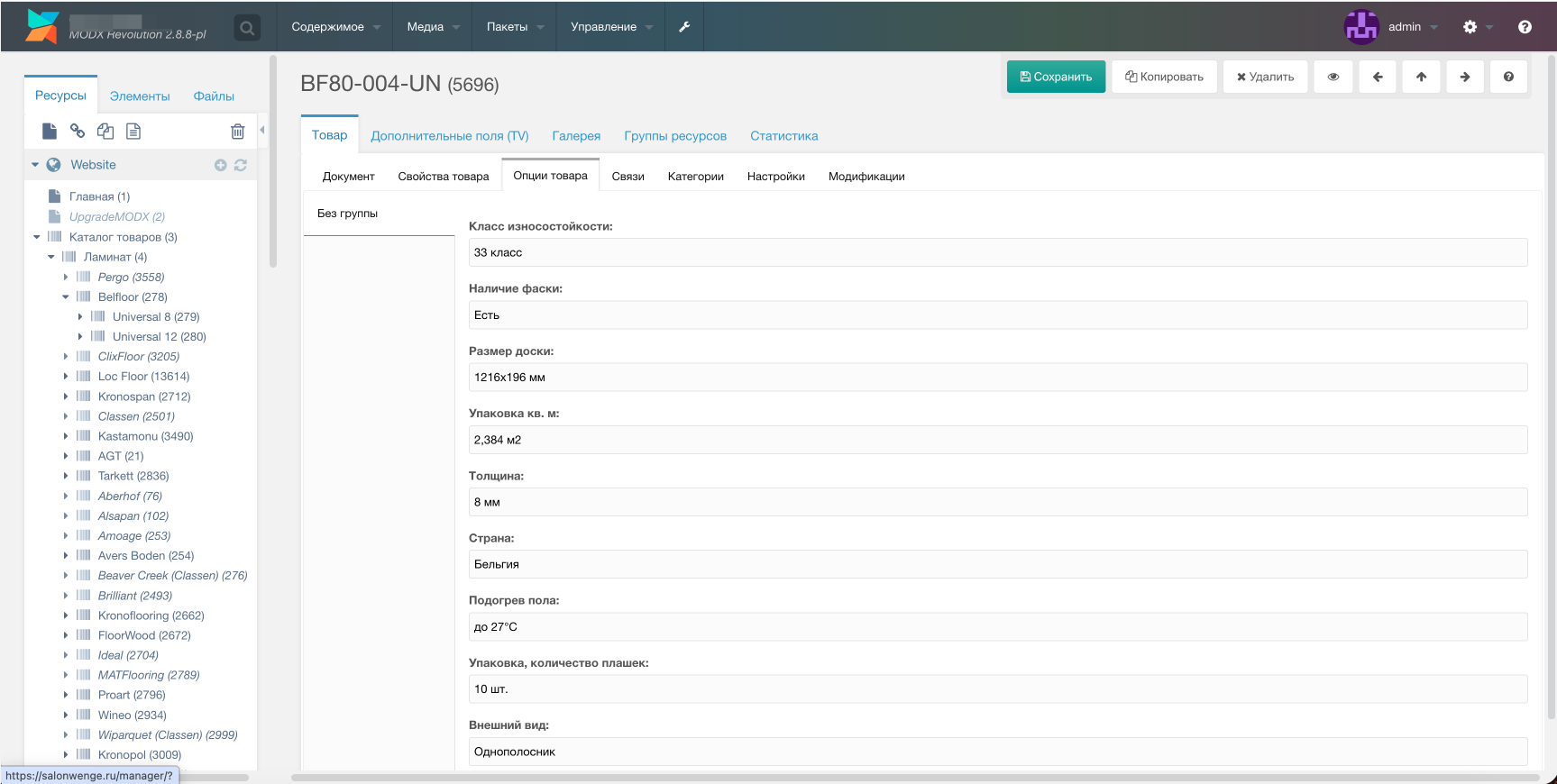Empty the trash in resource tree

click(x=238, y=132)
